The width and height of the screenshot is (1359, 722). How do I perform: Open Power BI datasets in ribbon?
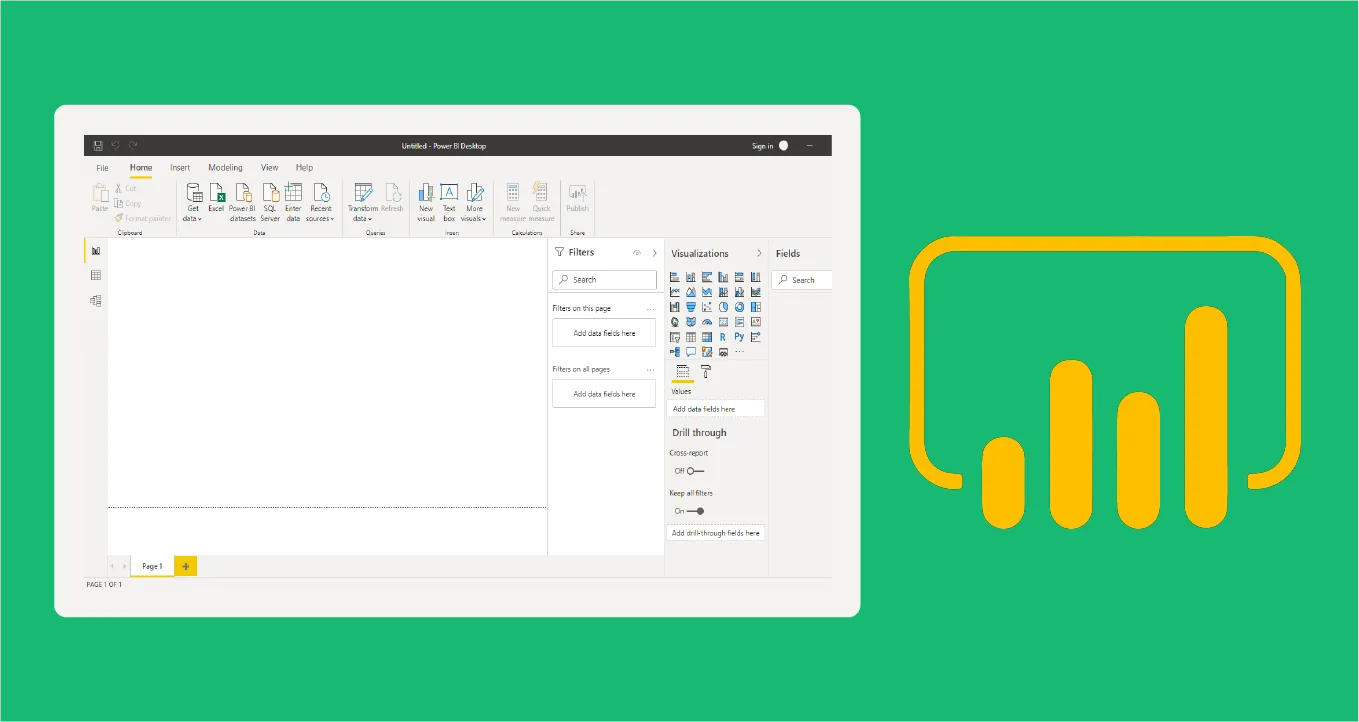tap(243, 202)
